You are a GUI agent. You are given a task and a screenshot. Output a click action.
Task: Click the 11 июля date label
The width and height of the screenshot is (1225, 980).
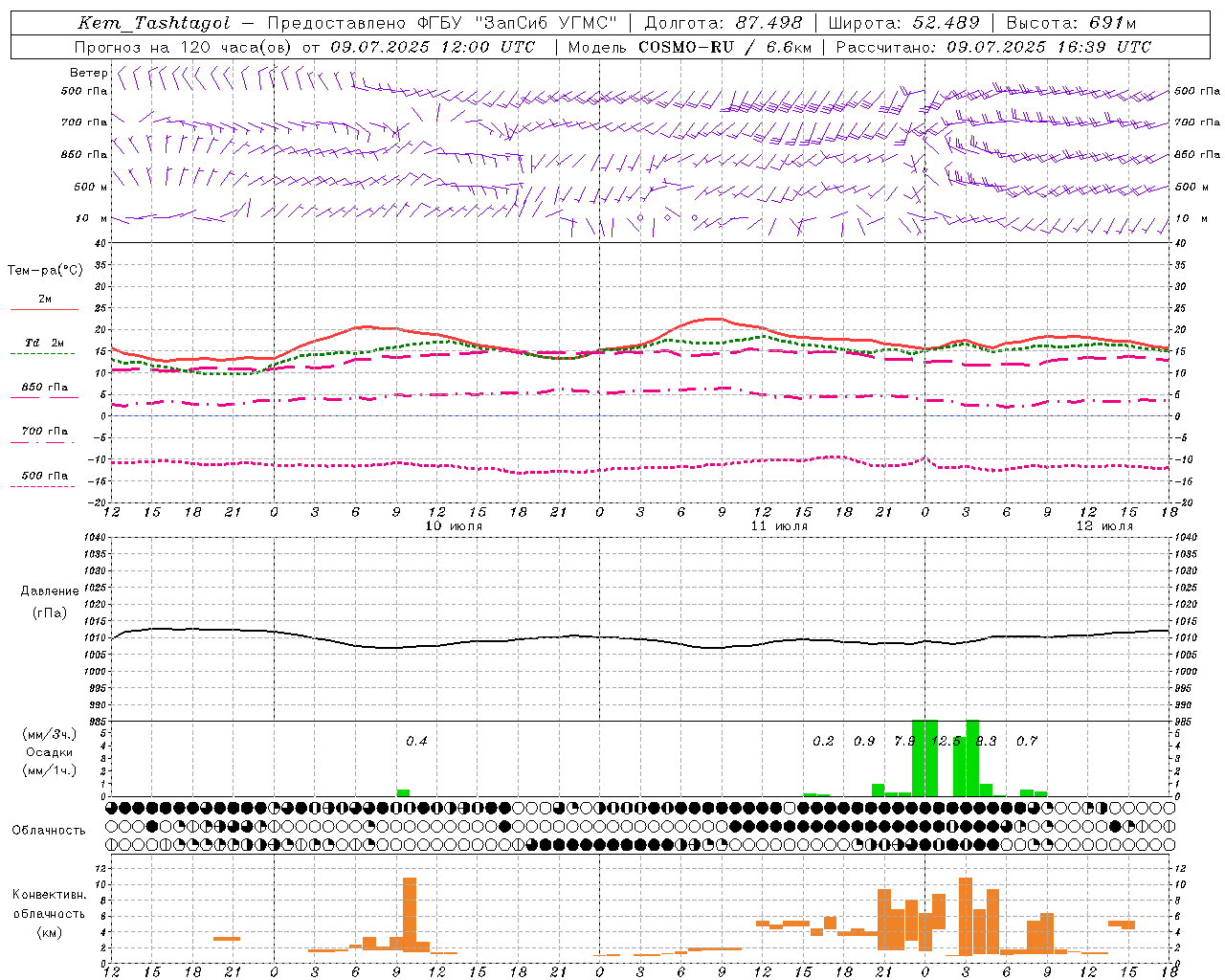pos(779,526)
